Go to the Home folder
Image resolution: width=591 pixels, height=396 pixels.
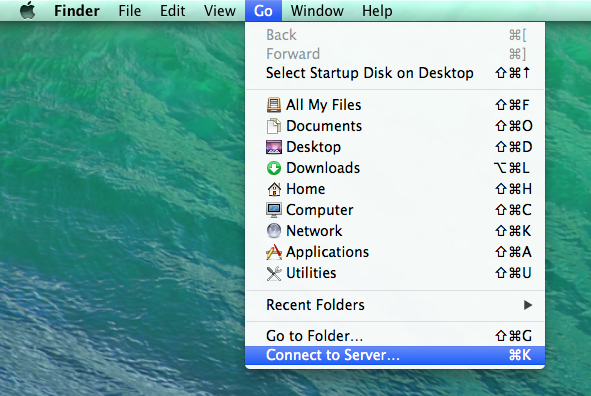[395, 189]
